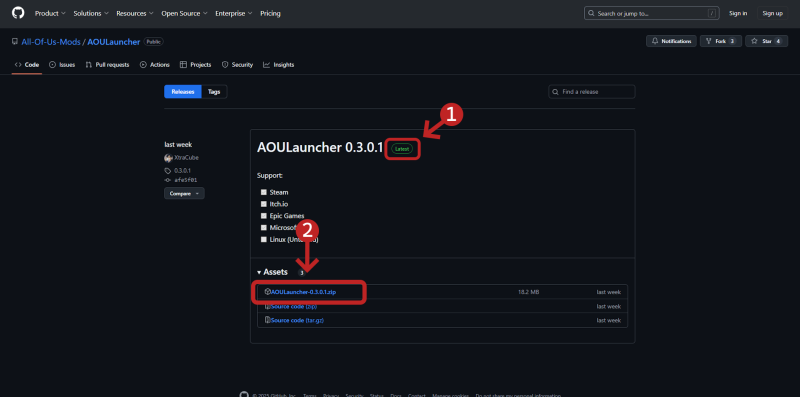Switch to the Security tab
Viewport: 800px width, 397px height.
[x=237, y=65]
